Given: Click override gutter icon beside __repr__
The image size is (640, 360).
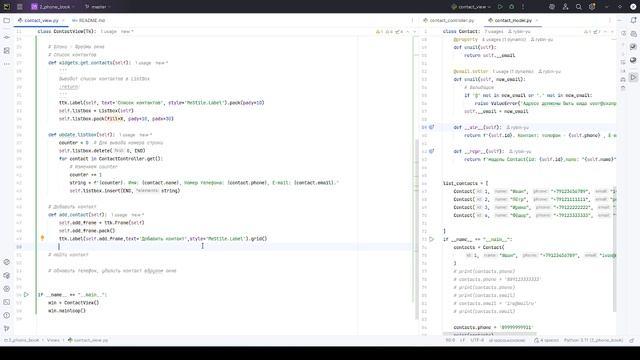Looking at the screenshot, I should point(431,151).
